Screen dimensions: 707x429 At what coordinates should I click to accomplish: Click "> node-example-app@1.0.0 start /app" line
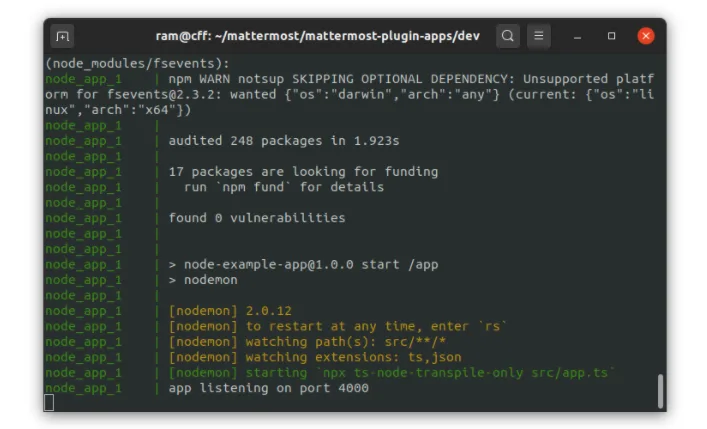coord(303,264)
